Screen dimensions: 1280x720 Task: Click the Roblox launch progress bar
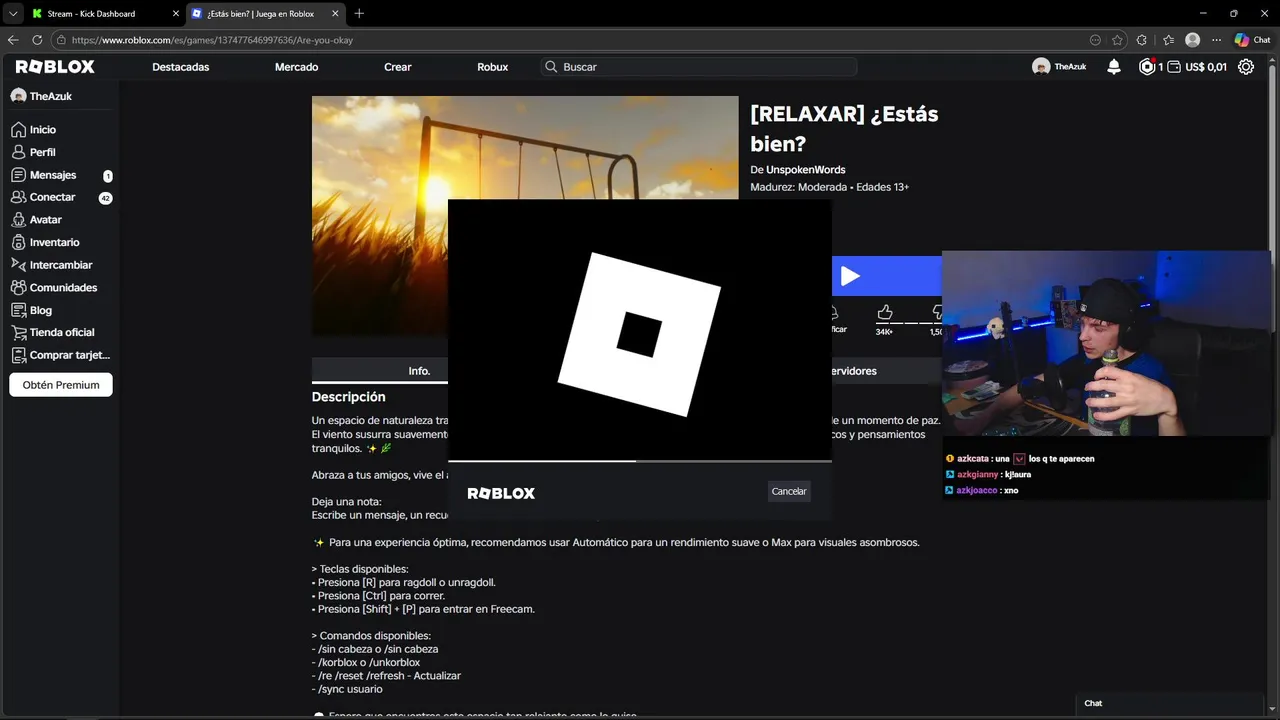click(x=640, y=461)
